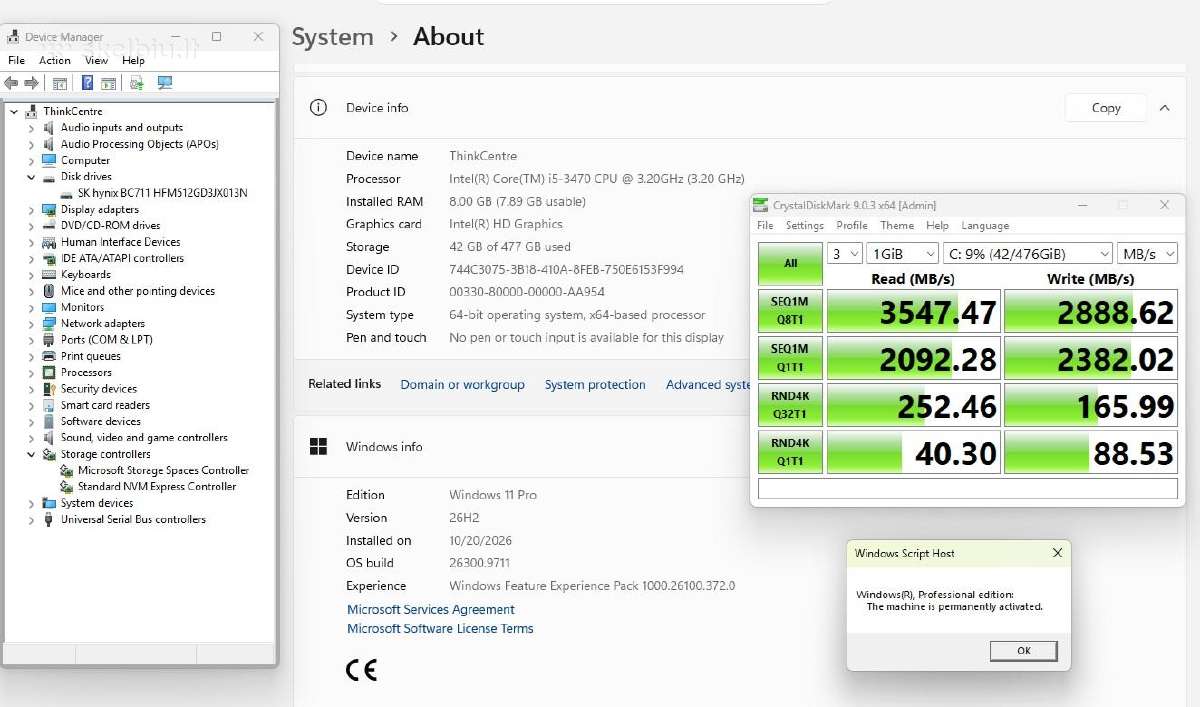This screenshot has height=707, width=1200.
Task: Click the Network adapters category icon
Action: tap(49, 324)
